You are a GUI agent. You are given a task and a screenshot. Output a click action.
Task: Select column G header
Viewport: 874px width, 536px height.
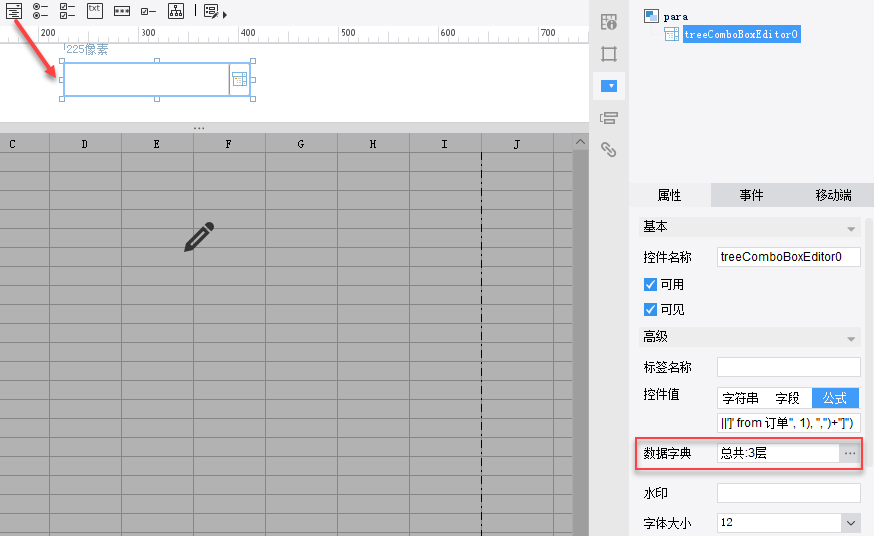301,144
